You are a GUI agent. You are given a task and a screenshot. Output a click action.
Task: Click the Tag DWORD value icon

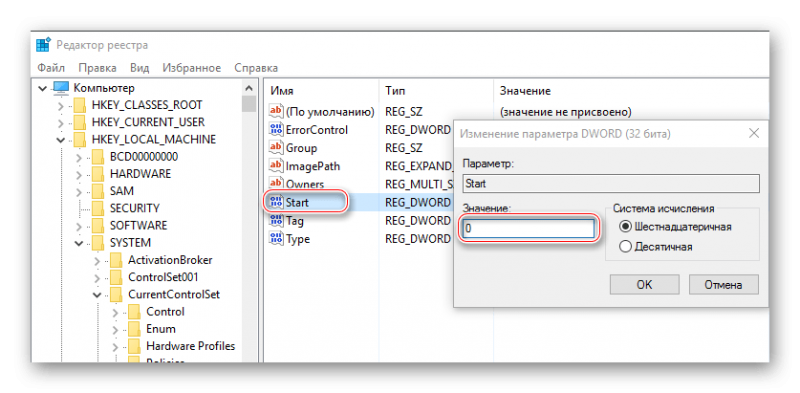[x=276, y=221]
